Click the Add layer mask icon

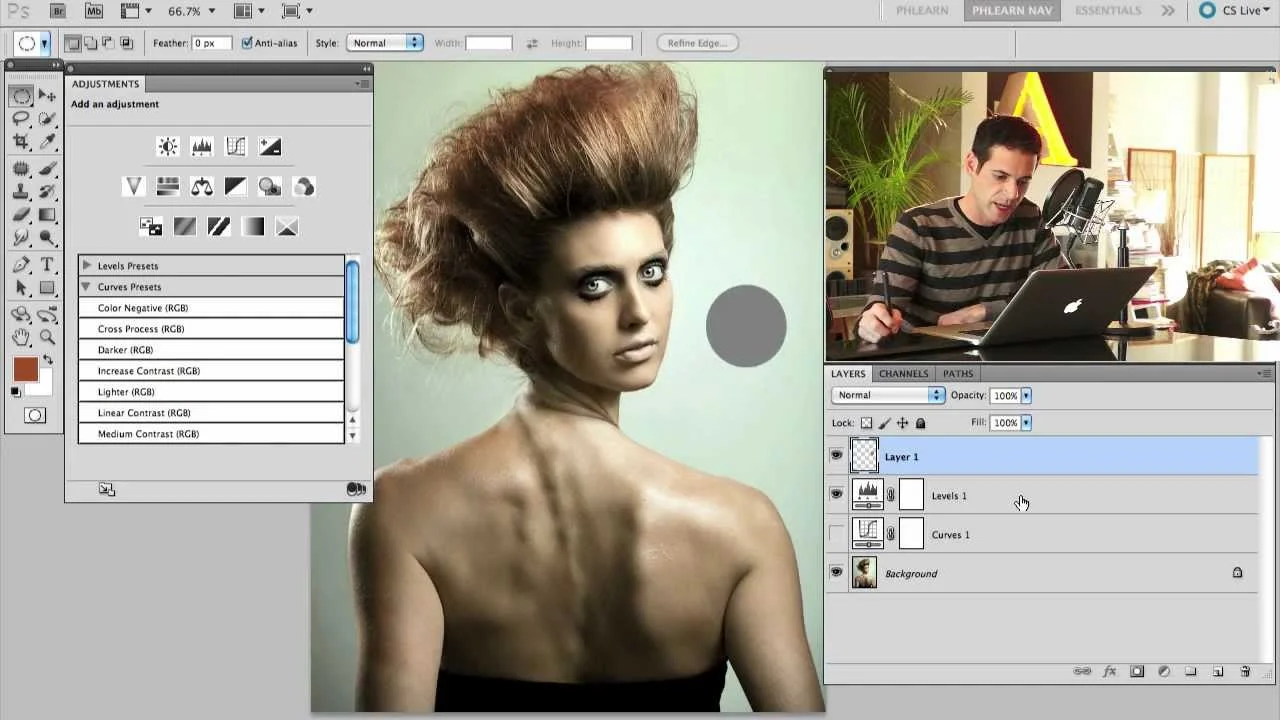[x=1137, y=672]
